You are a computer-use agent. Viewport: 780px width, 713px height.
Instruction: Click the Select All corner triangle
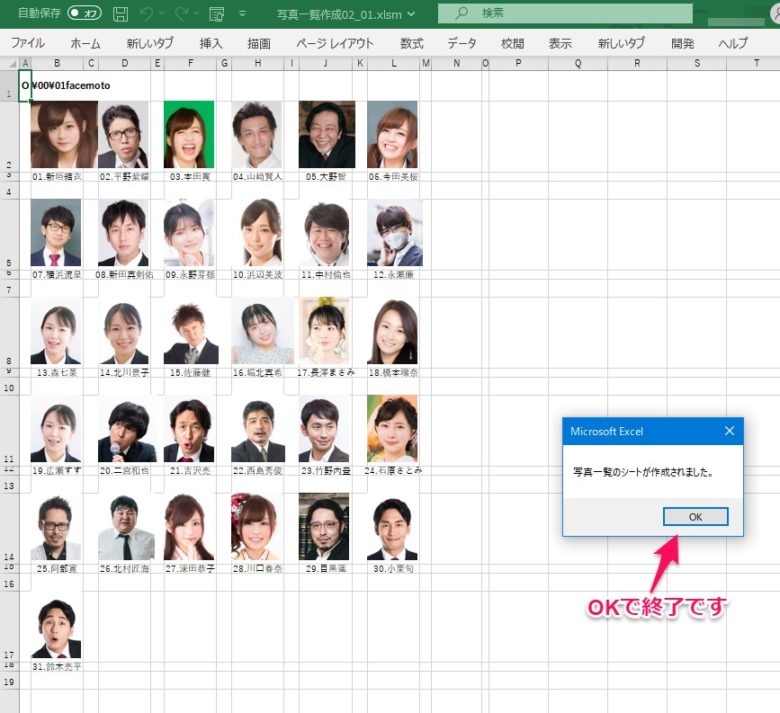(x=10, y=64)
